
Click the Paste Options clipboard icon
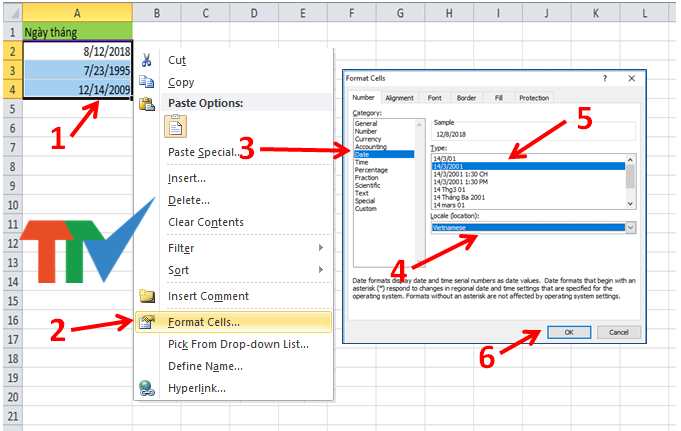tap(147, 104)
